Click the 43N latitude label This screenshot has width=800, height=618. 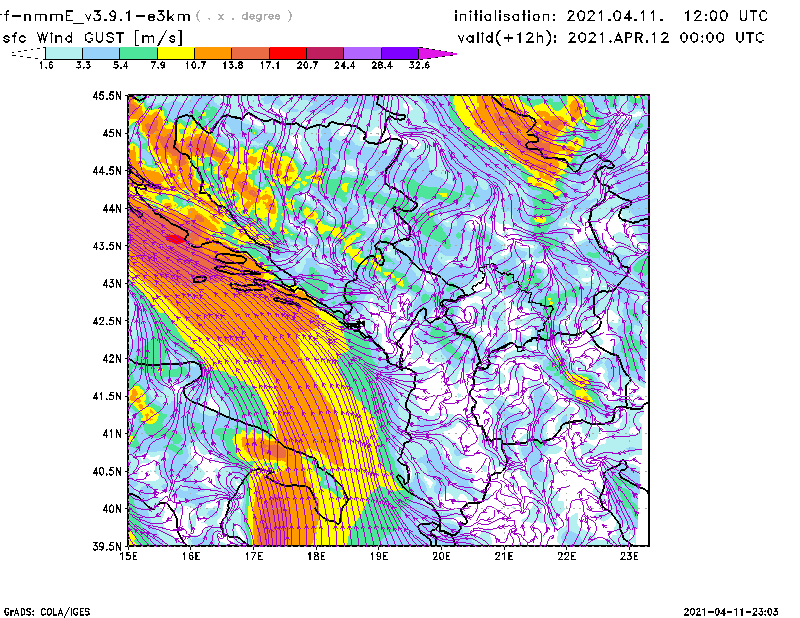pyautogui.click(x=112, y=283)
